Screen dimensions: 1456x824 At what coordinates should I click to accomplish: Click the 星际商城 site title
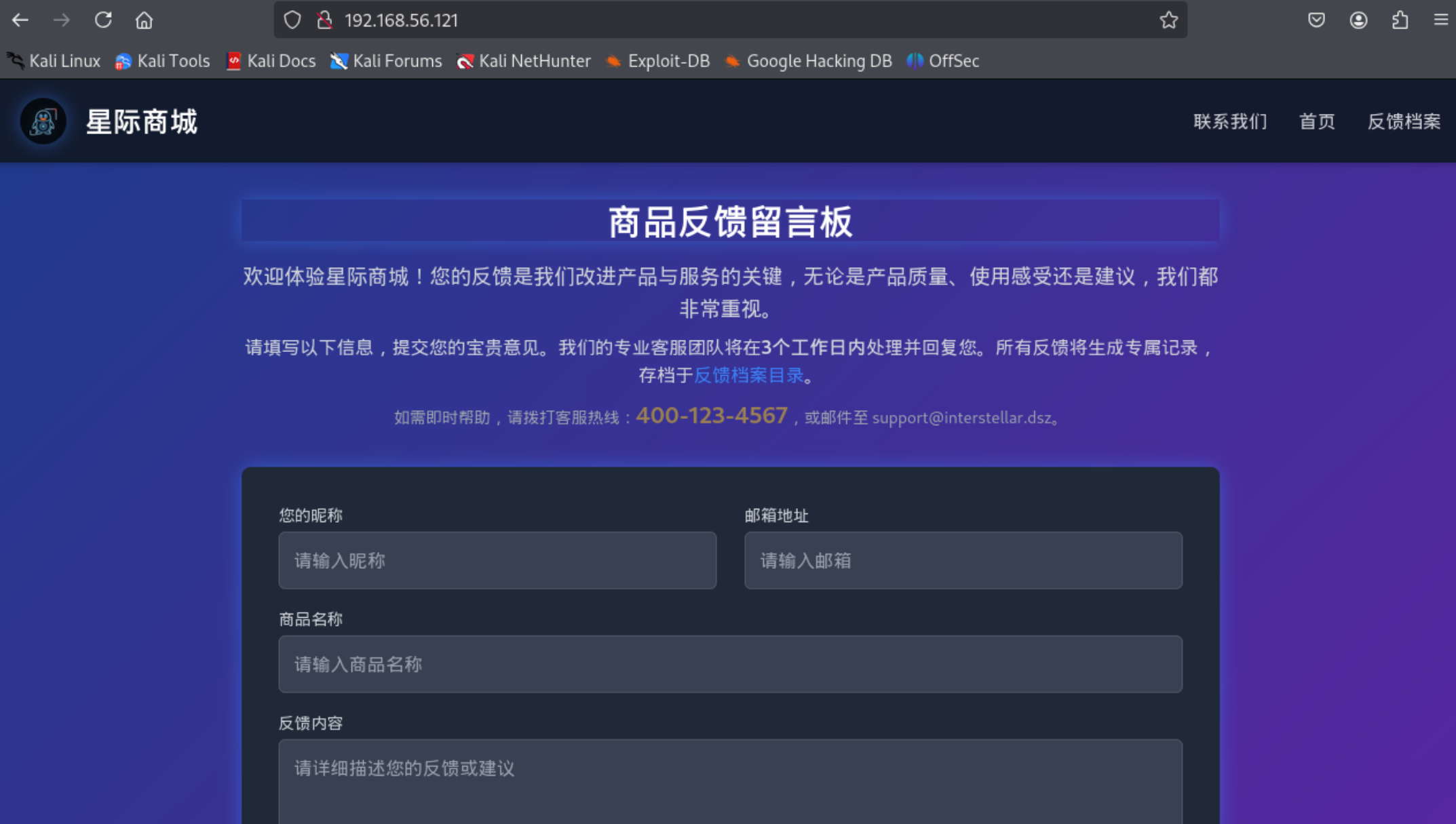coord(141,122)
